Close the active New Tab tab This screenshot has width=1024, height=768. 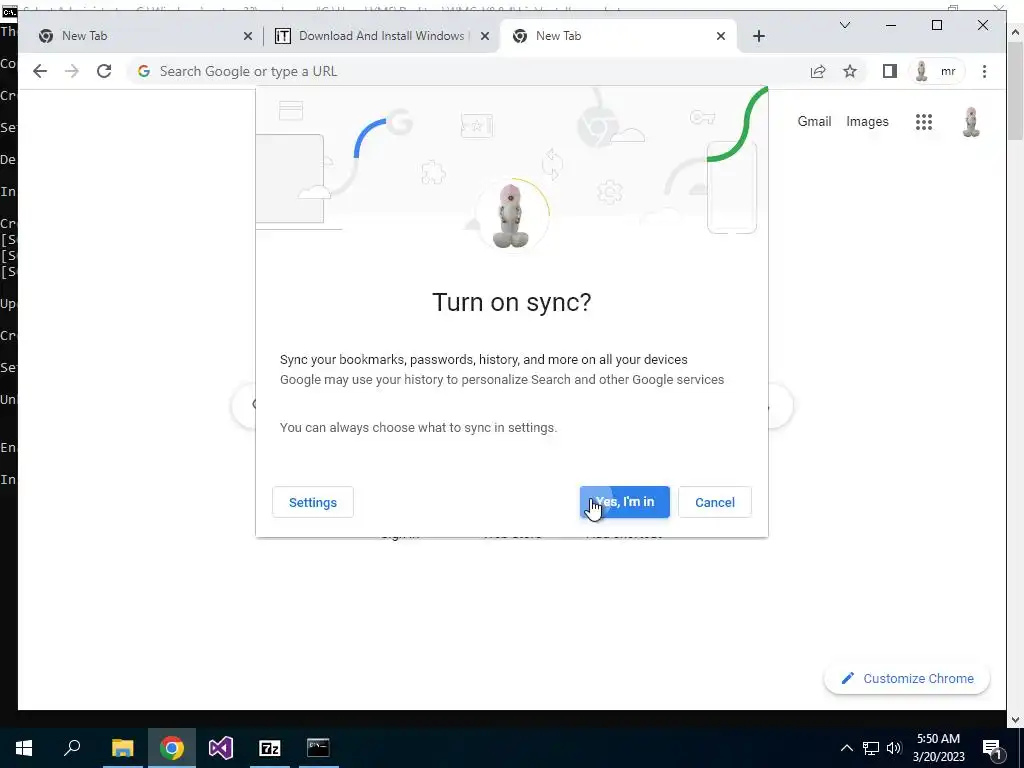pyautogui.click(x=720, y=36)
